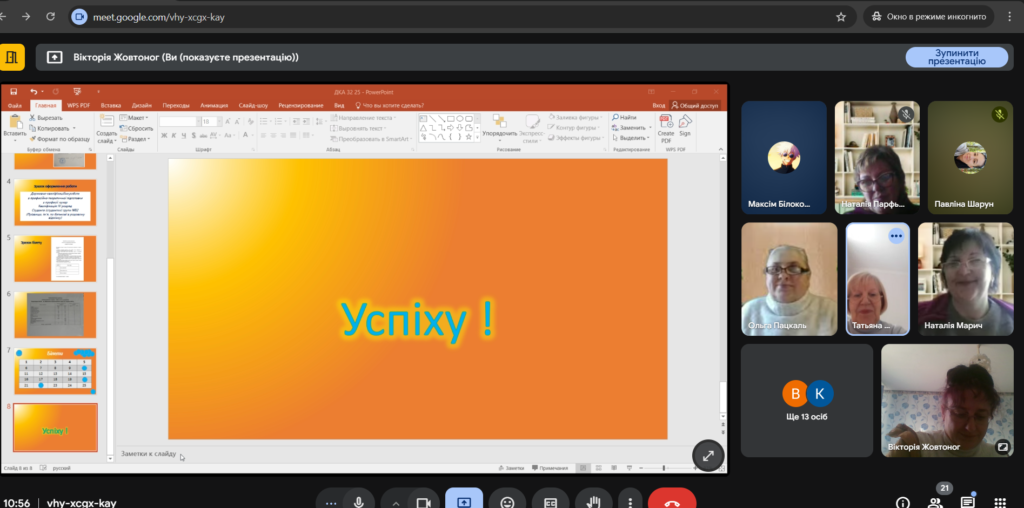Click the raise hand icon
The image size is (1024, 508).
(593, 500)
